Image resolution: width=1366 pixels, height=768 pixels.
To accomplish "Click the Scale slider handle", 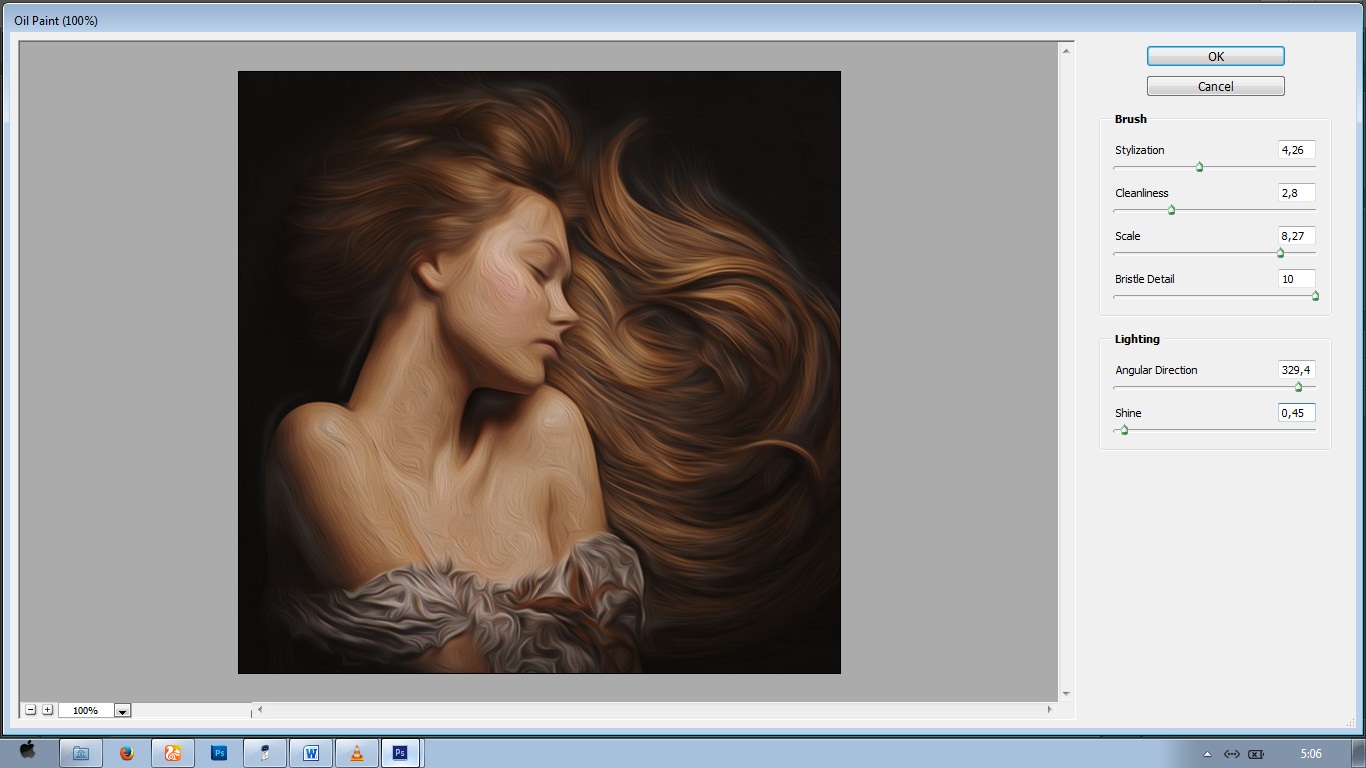I will [1280, 253].
